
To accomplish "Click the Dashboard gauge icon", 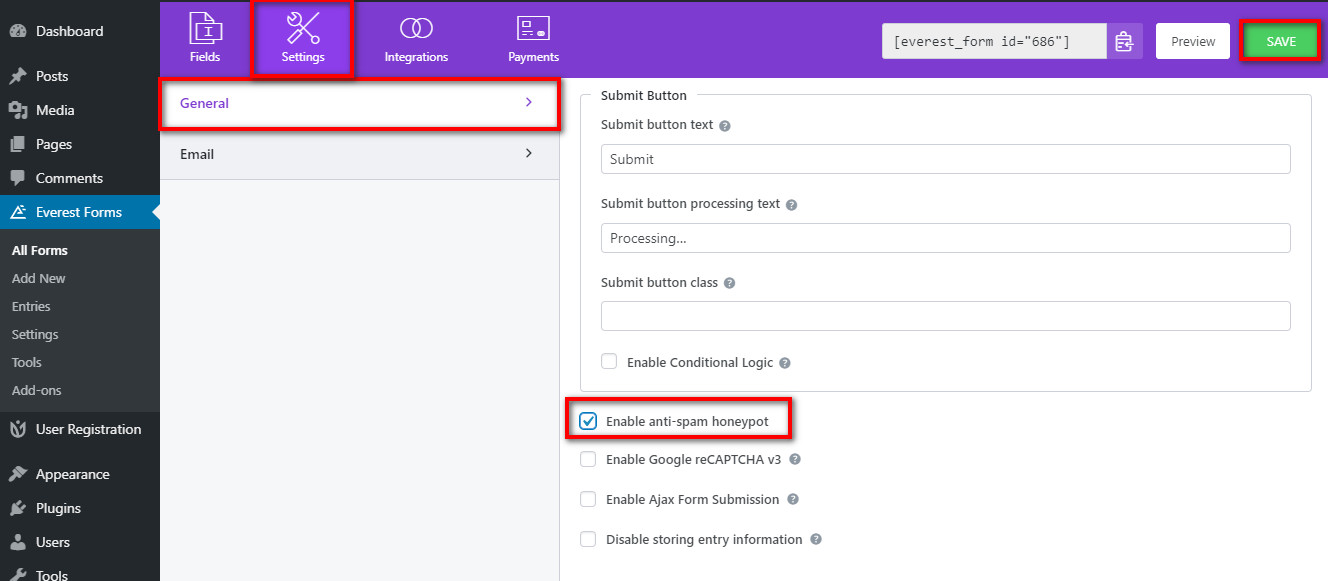I will [x=18, y=31].
